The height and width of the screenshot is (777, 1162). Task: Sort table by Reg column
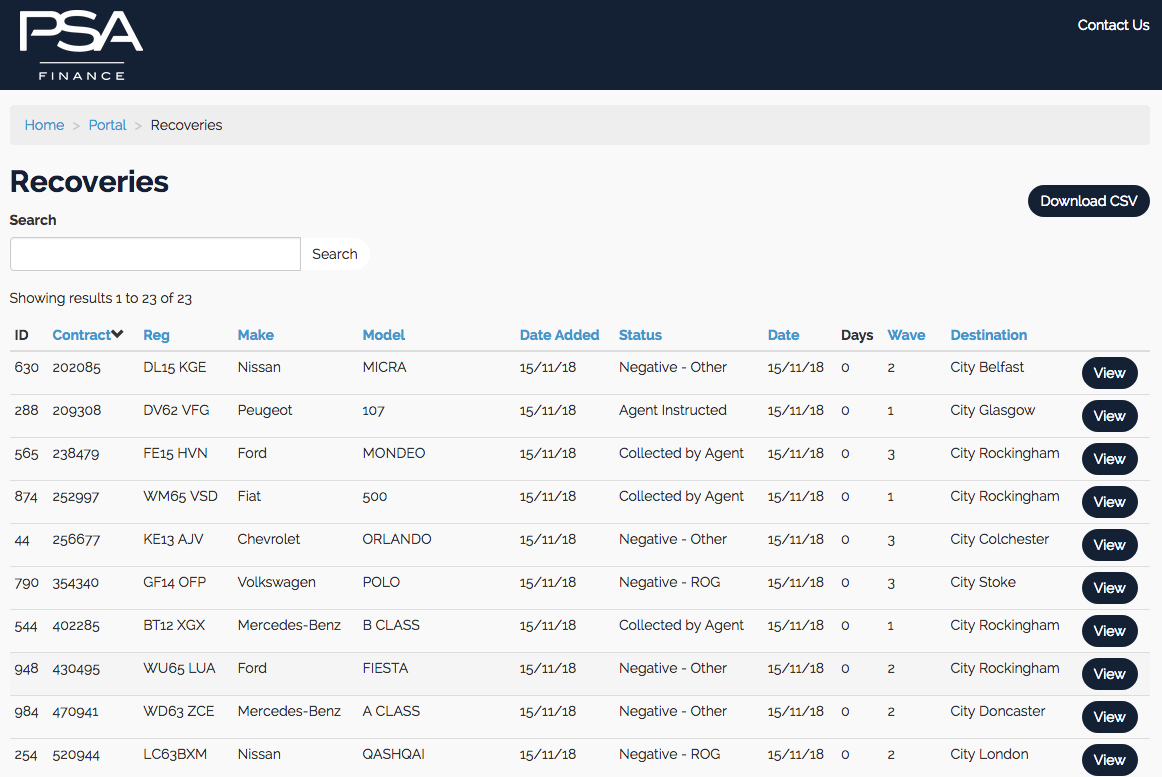(x=156, y=335)
